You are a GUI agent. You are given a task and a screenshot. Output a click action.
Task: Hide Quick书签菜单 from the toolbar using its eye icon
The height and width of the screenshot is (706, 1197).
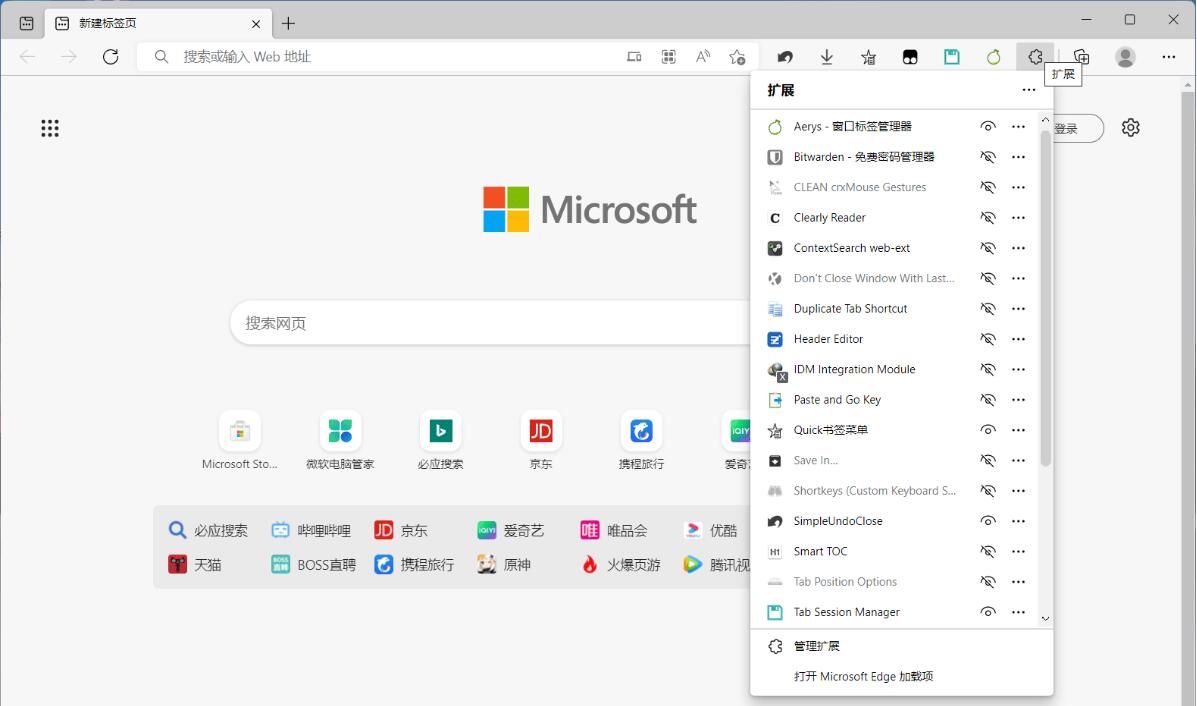click(x=988, y=430)
